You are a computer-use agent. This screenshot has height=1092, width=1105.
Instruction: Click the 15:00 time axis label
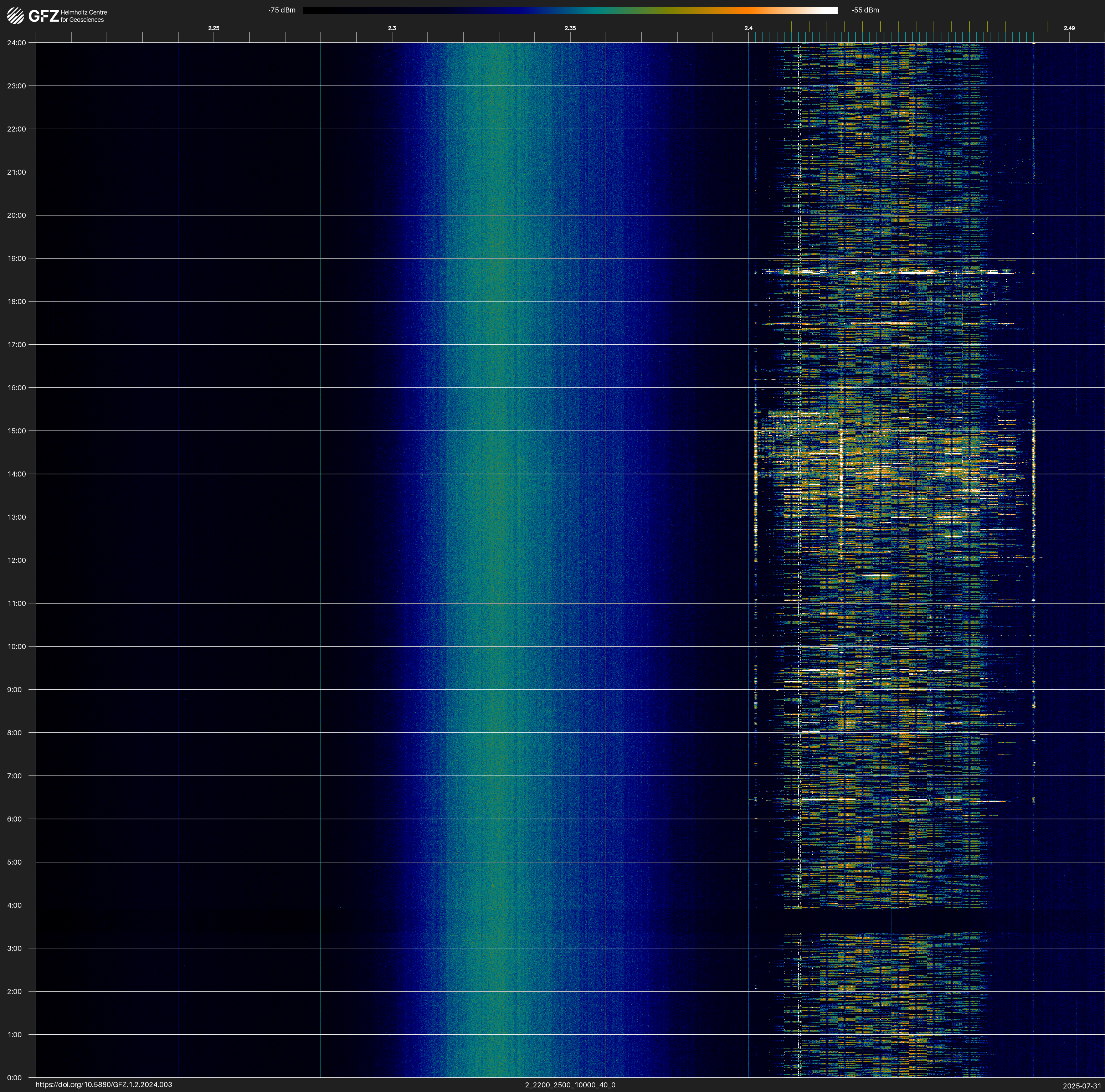(x=17, y=431)
